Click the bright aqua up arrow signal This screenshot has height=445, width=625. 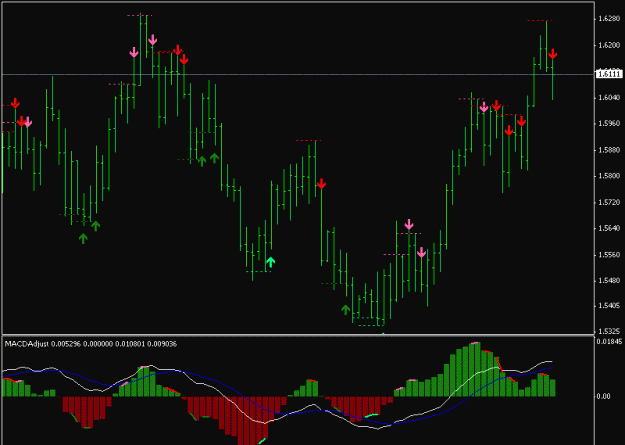(271, 262)
